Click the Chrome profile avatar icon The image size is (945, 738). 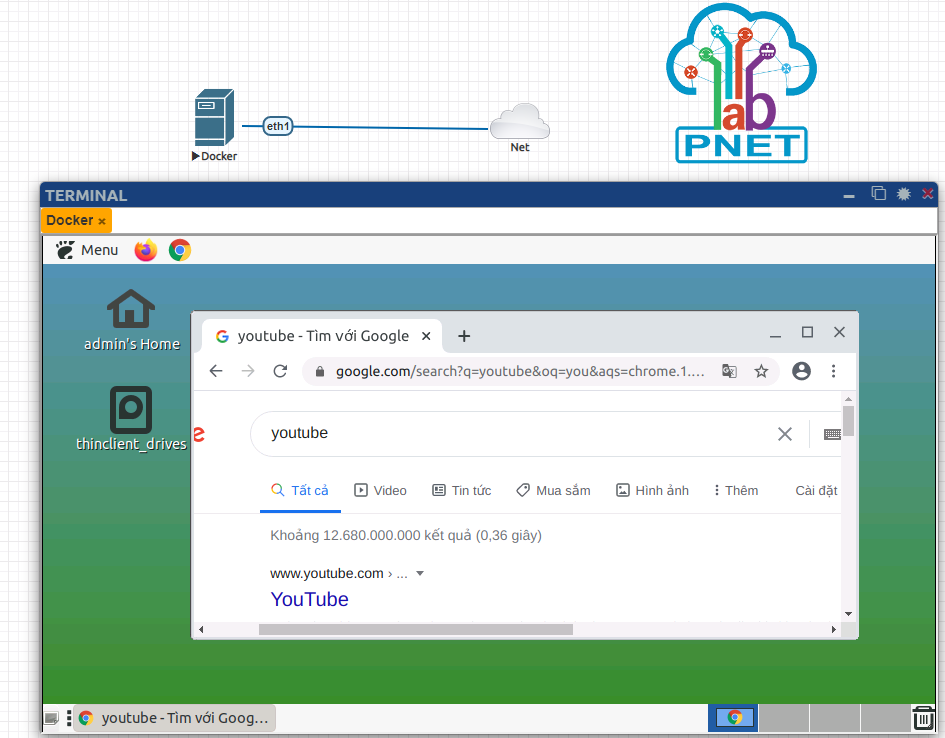(x=800, y=371)
